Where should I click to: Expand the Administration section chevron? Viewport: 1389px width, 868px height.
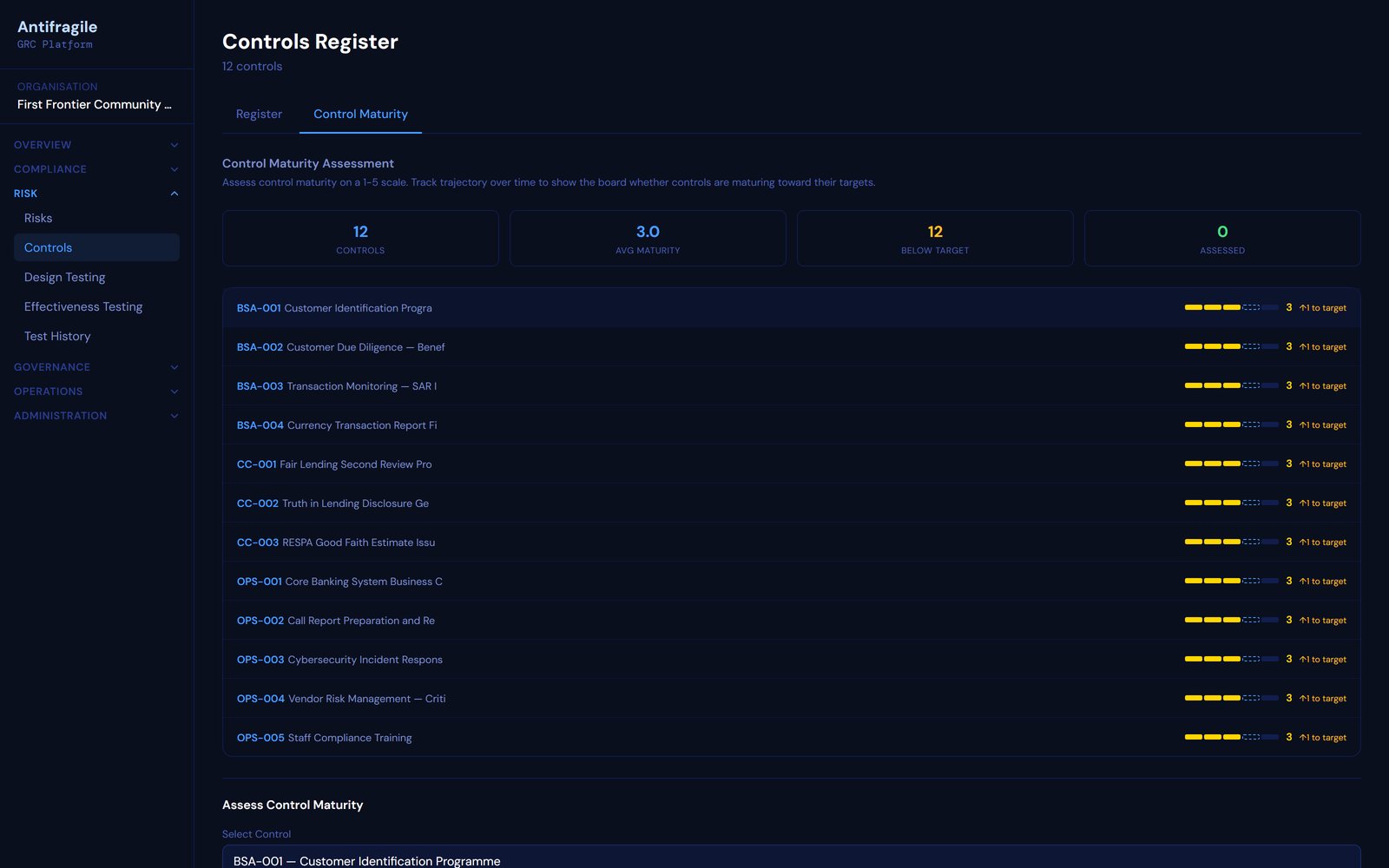tap(174, 416)
